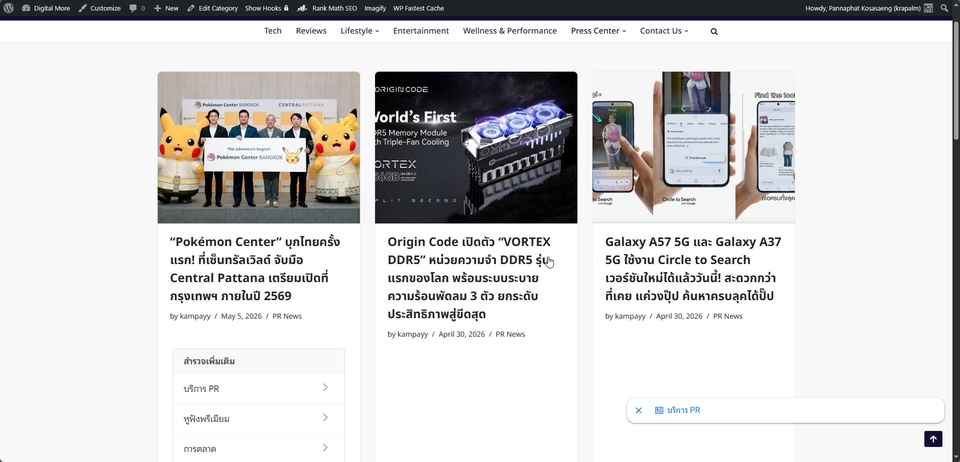Expand the หูฟังพรีเมียม row chevron

tap(325, 417)
